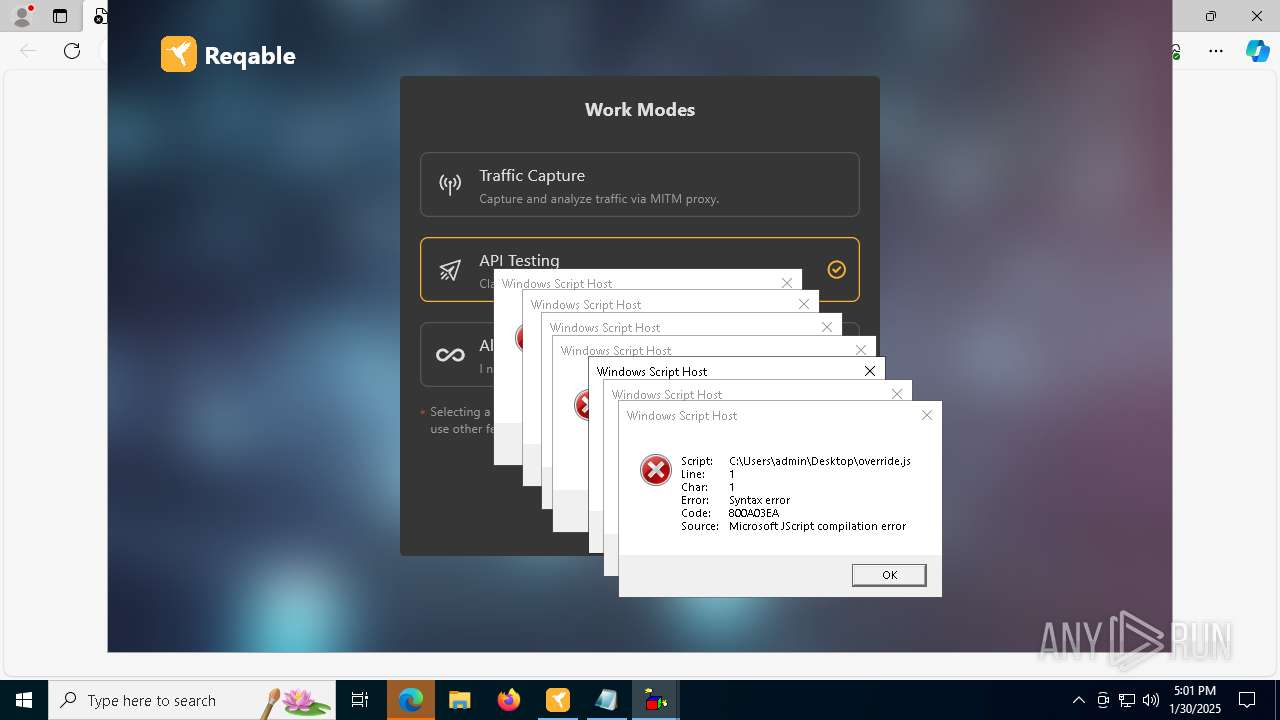1280x720 pixels.
Task: Select the Traffic Capture work mode
Action: pos(639,184)
